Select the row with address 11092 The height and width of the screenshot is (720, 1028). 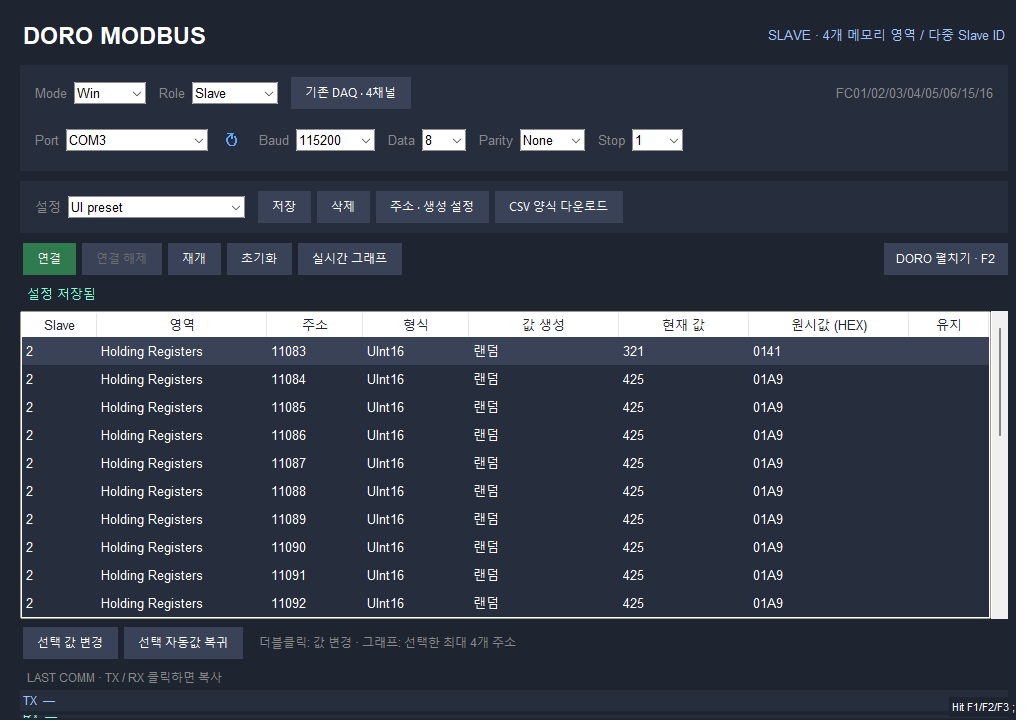coord(505,603)
